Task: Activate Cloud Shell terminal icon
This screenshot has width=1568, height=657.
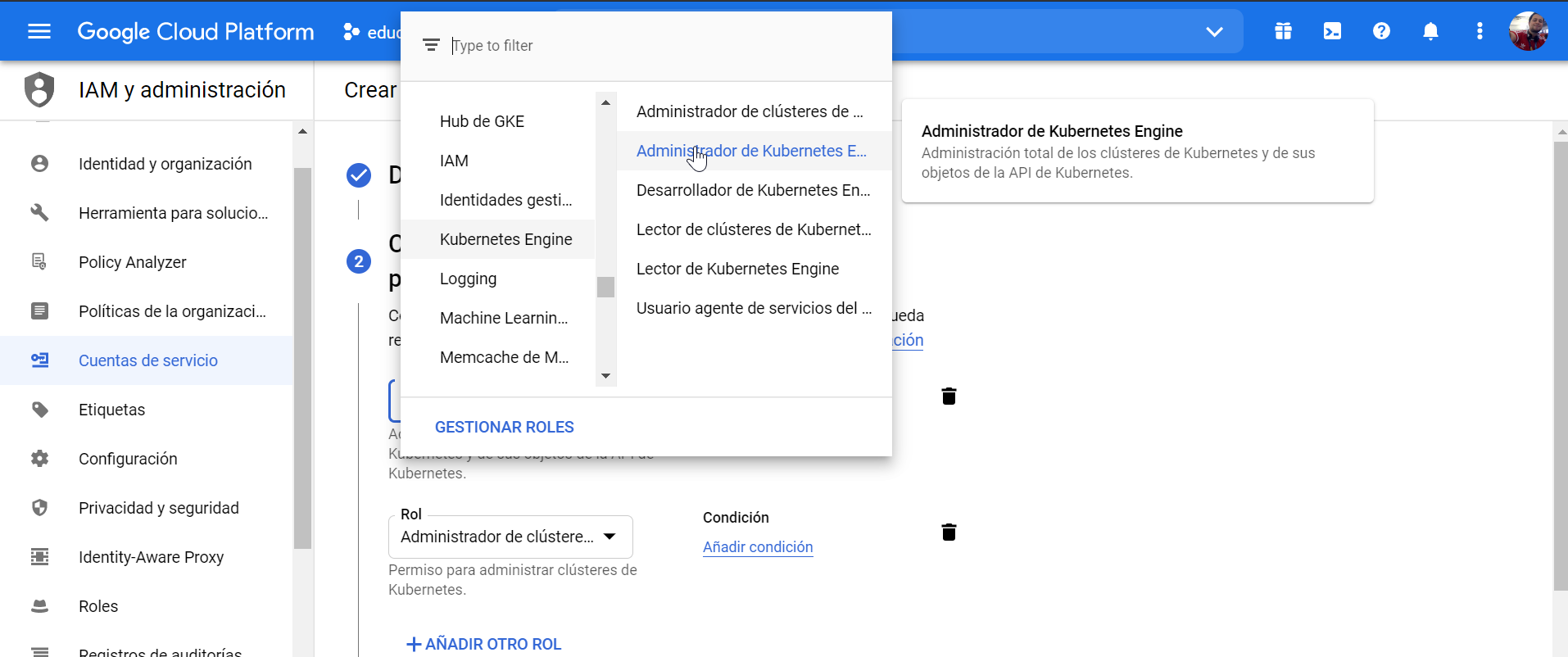Action: [x=1332, y=31]
